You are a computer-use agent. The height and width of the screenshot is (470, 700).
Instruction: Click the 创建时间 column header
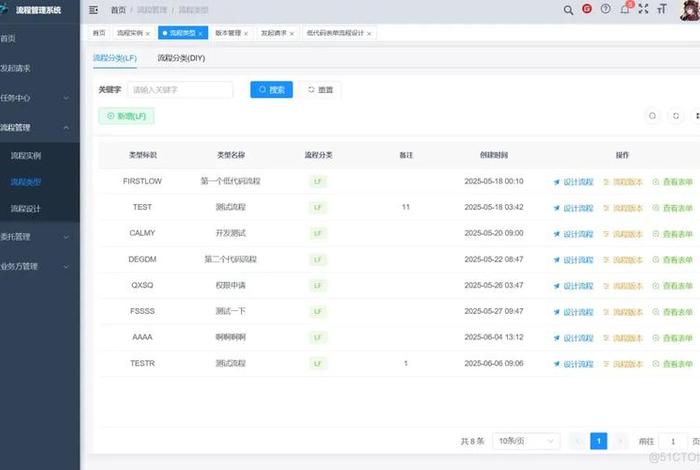(494, 155)
